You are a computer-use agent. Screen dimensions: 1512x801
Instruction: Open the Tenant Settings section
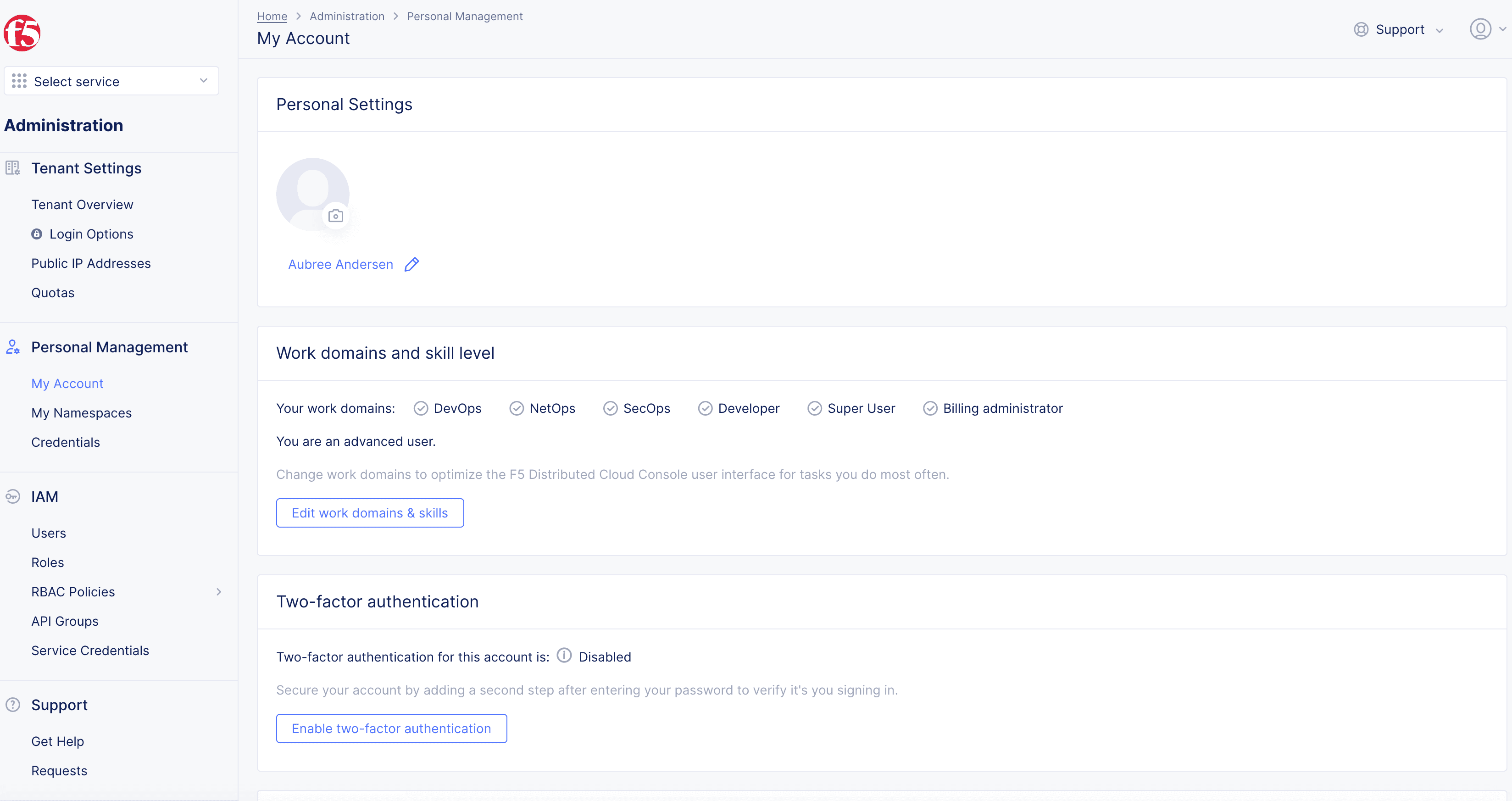pyautogui.click(x=86, y=168)
